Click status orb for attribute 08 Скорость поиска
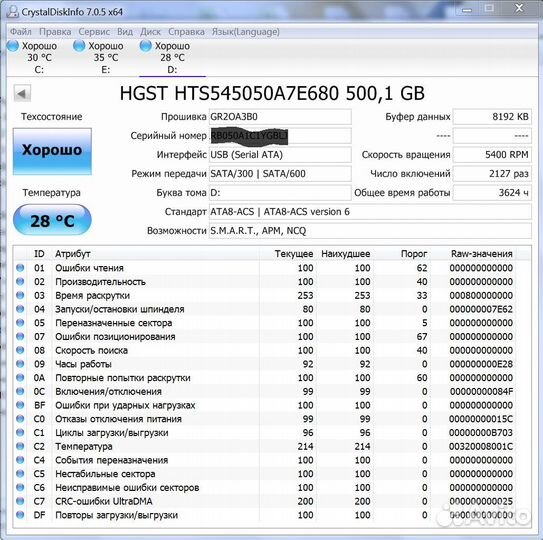543x540 pixels. click(20, 350)
